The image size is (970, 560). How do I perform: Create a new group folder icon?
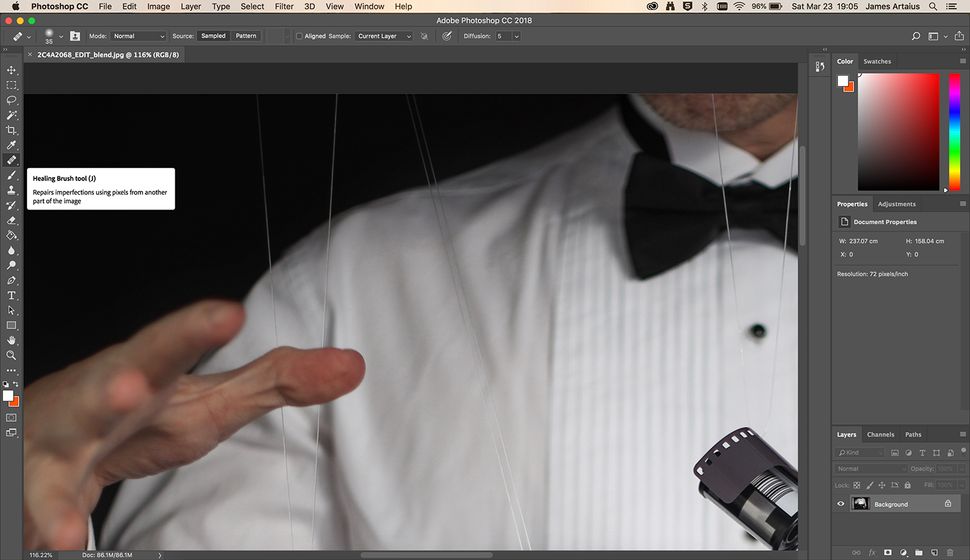(x=919, y=553)
